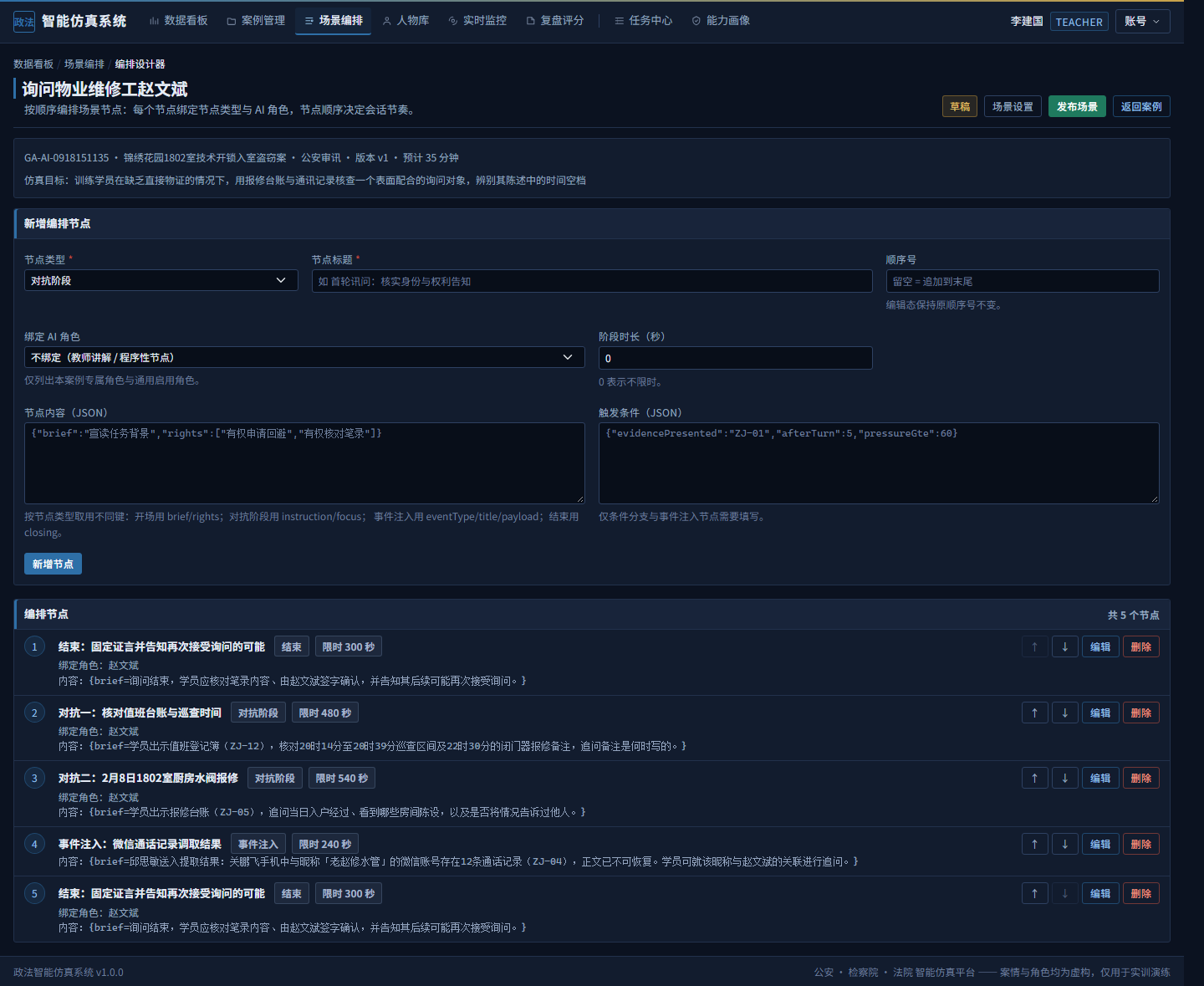Go to 数据看板 in the top navigation
Image resolution: width=1204 pixels, height=986 pixels.
178,20
